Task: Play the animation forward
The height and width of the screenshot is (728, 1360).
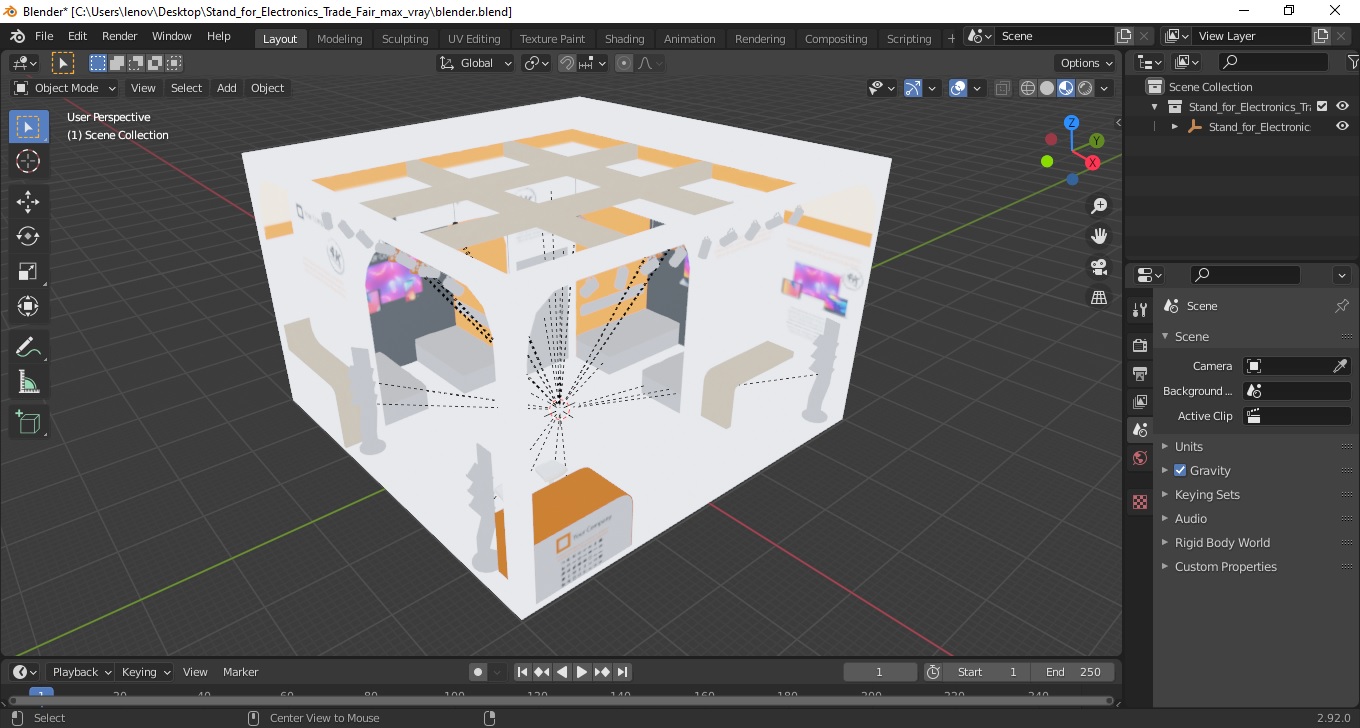Action: click(582, 672)
